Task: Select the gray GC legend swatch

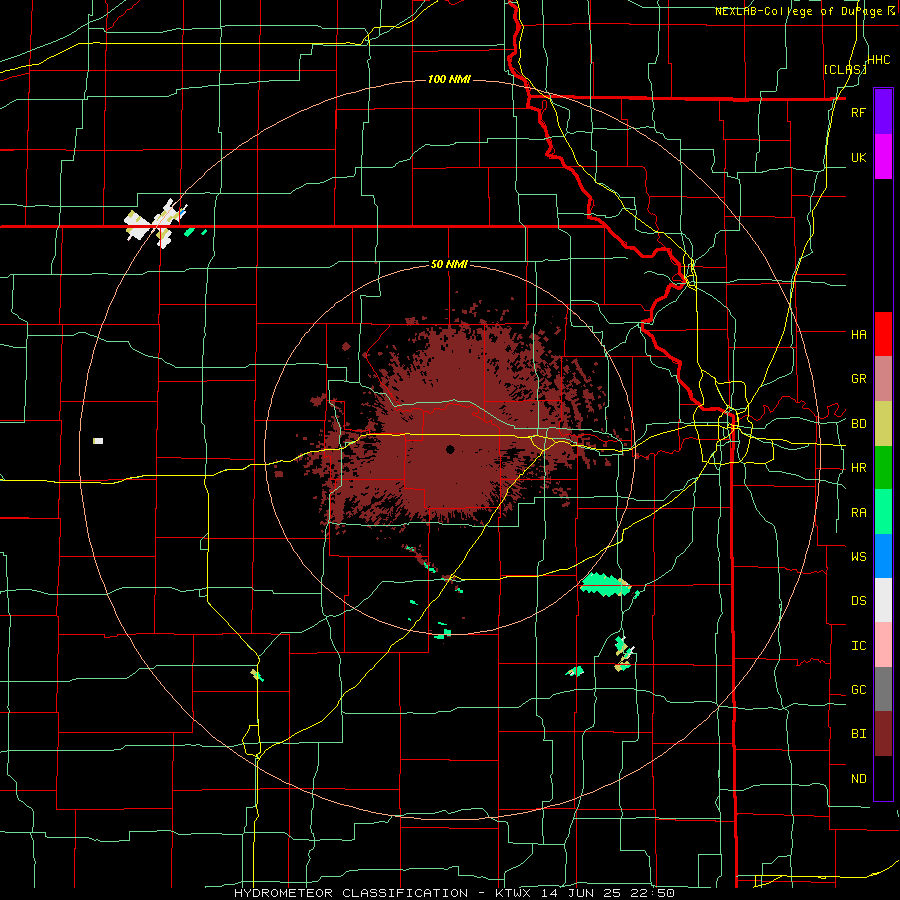Action: (883, 689)
